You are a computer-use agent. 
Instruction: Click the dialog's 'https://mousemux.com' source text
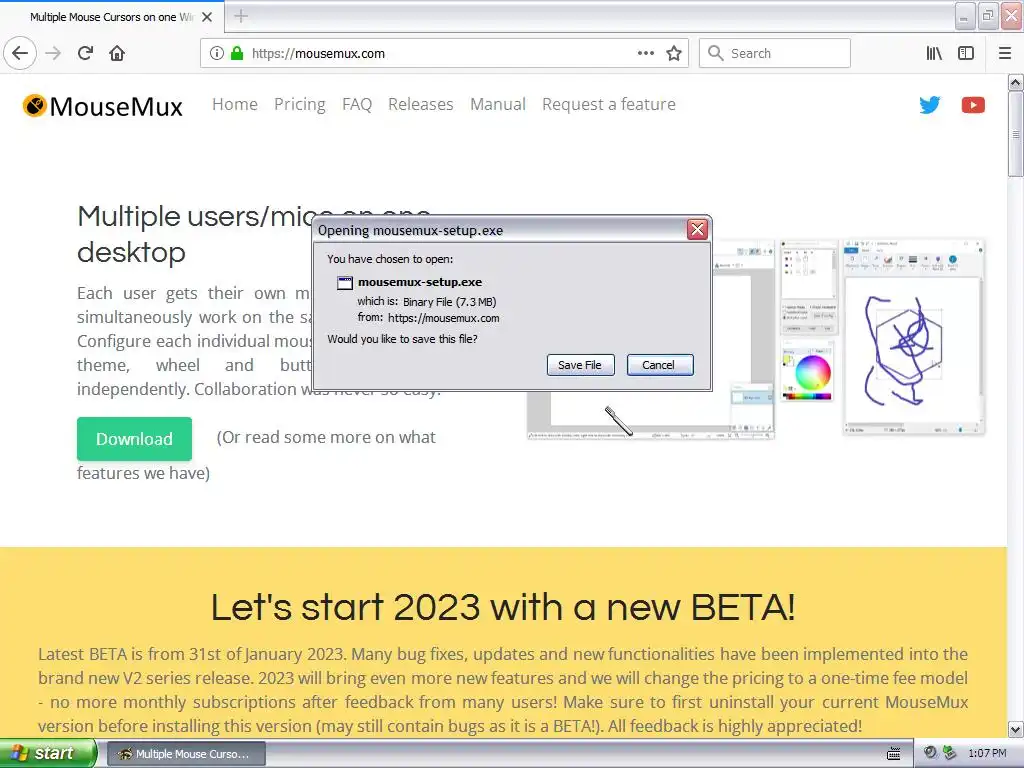point(443,318)
